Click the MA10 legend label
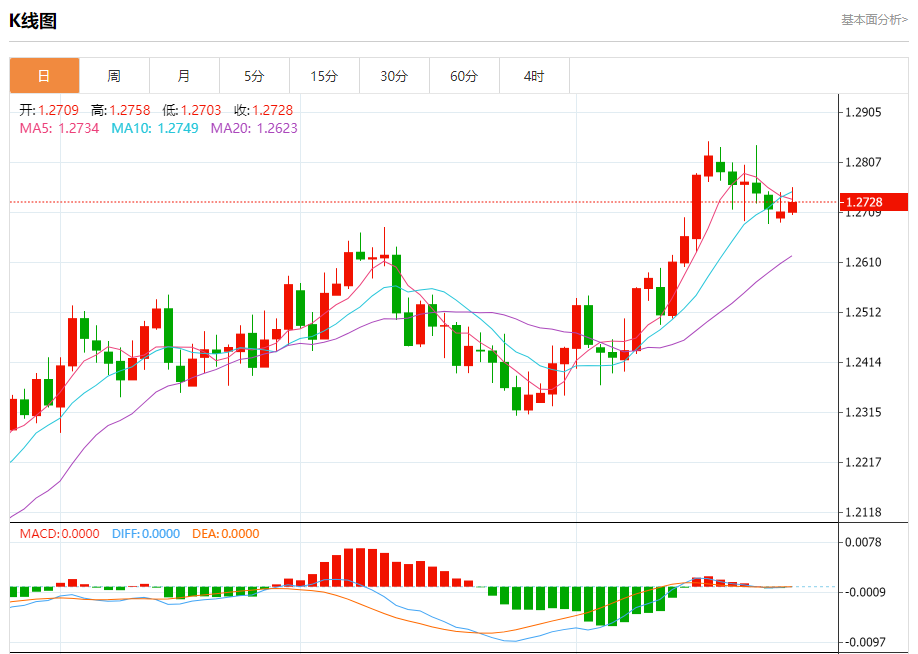The width and height of the screenshot is (918, 654). click(x=155, y=128)
